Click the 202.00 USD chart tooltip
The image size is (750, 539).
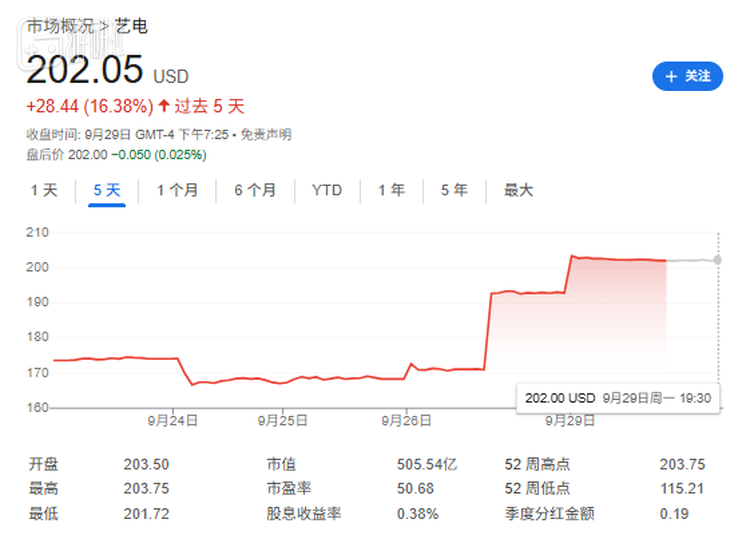pos(618,398)
